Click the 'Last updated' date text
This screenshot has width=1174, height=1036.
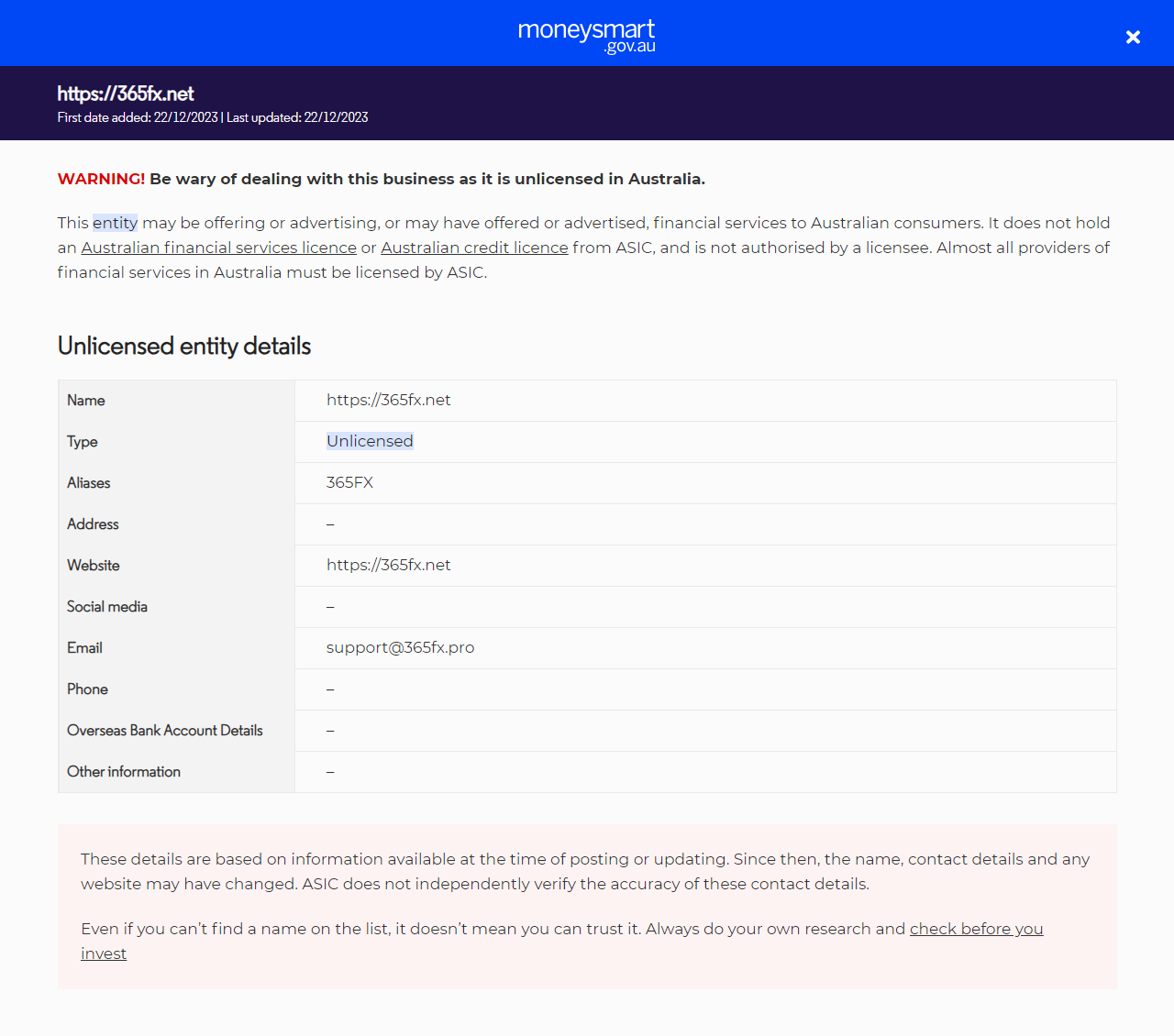point(297,117)
